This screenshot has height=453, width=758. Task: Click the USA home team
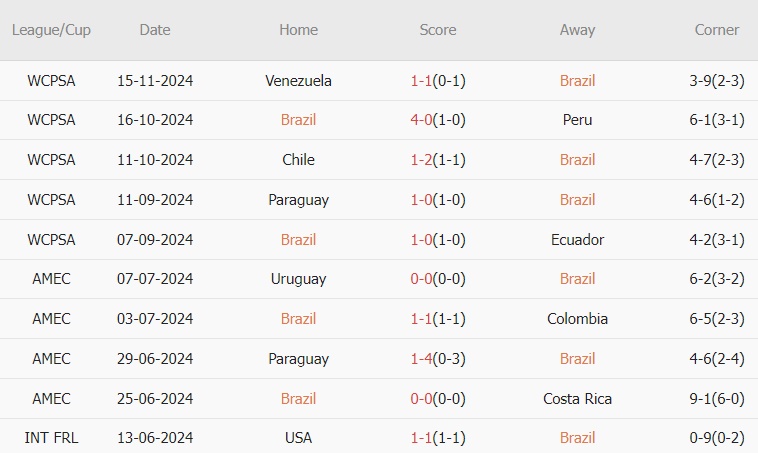pos(299,438)
